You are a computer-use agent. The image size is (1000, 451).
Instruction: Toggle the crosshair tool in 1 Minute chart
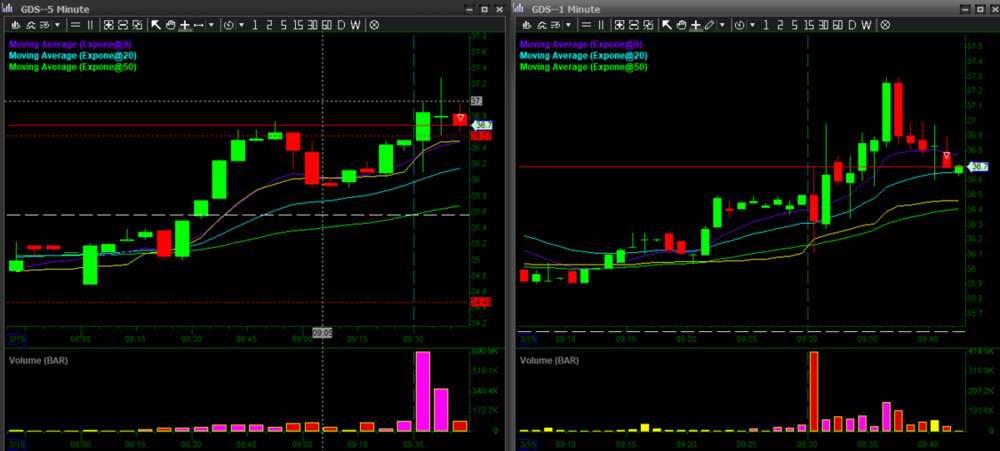pos(693,24)
